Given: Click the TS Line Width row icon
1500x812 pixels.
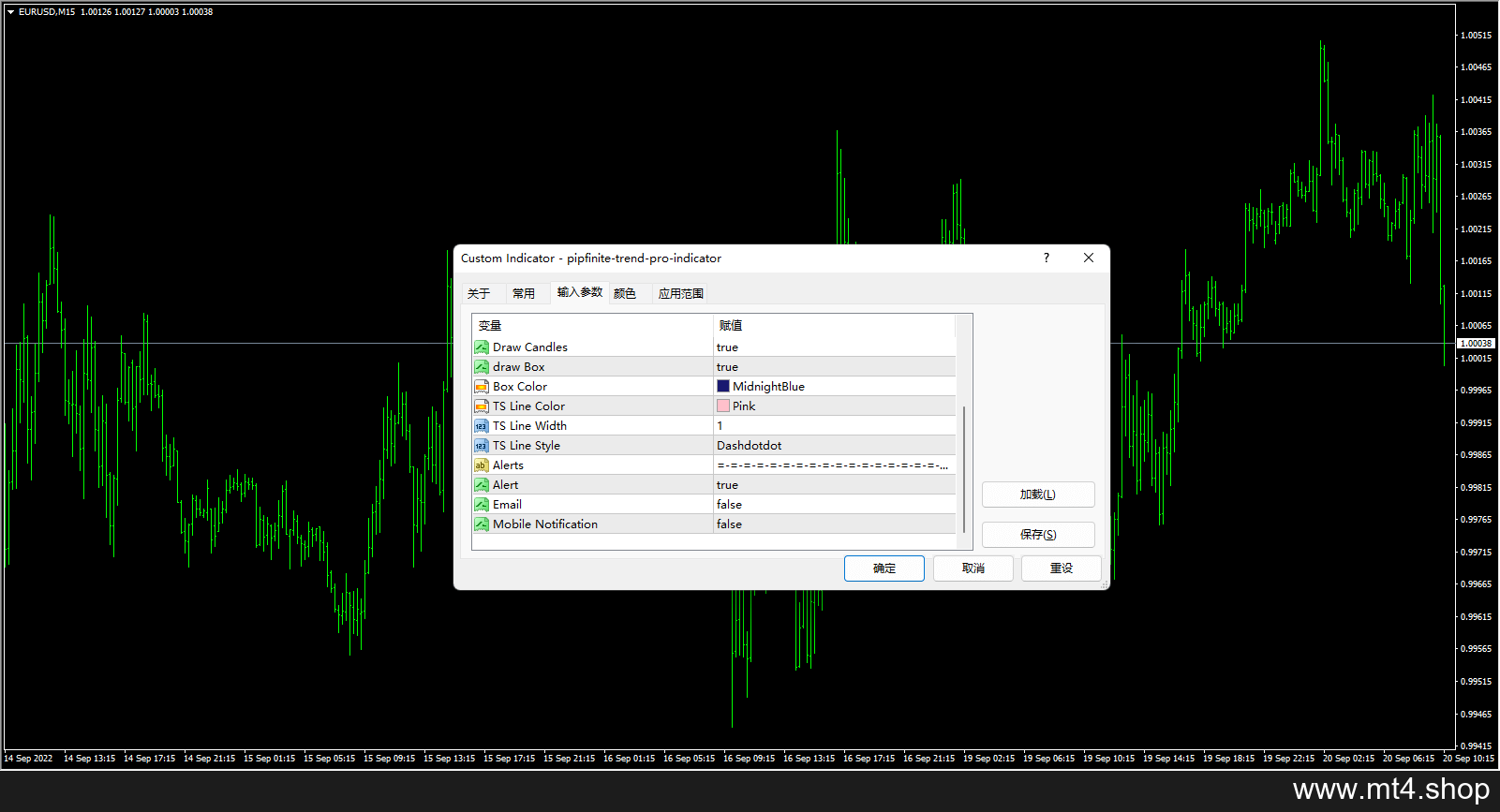Looking at the screenshot, I should [481, 426].
